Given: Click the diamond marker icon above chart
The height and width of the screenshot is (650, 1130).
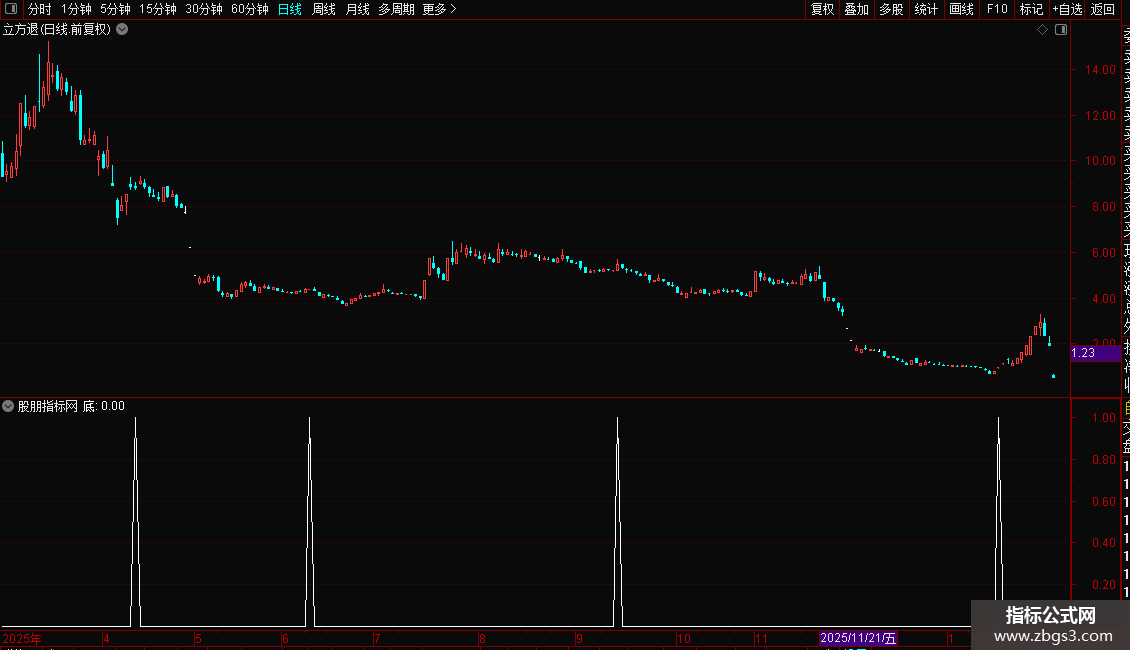Looking at the screenshot, I should [x=1042, y=30].
